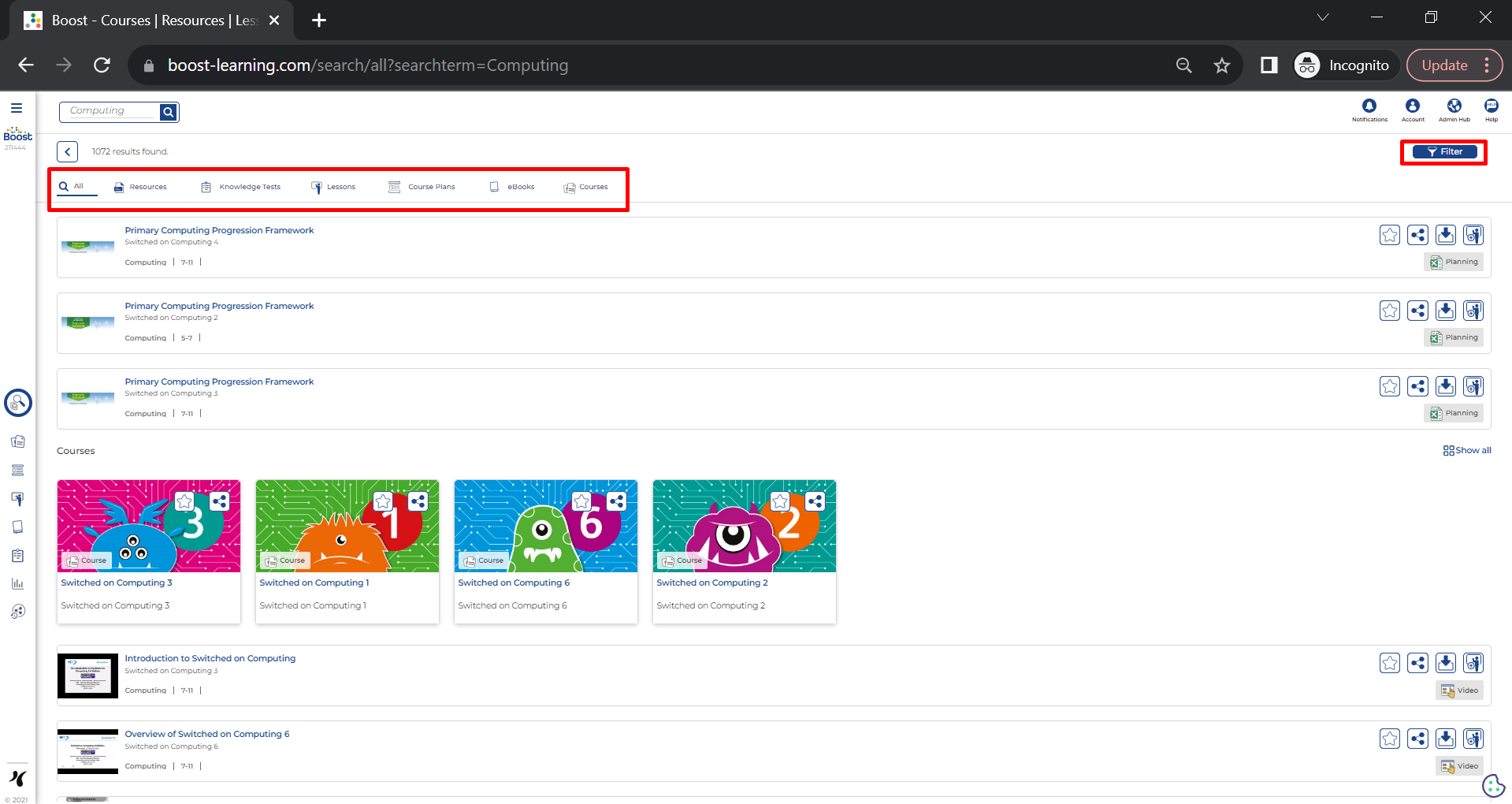
Task: Favourite the Switched on Computing 3 course
Action: tap(184, 501)
